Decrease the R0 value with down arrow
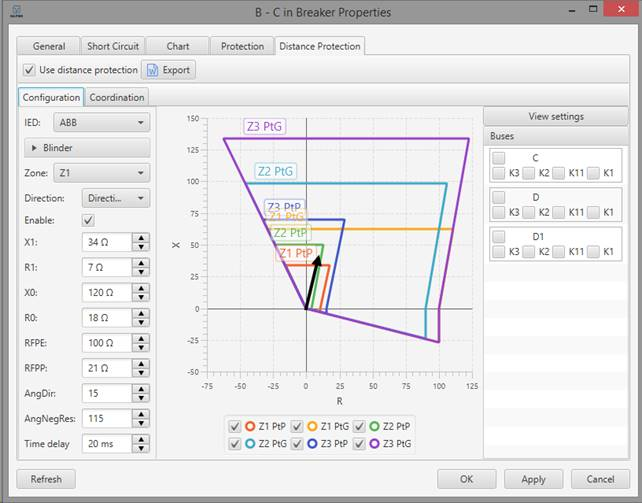 (x=141, y=323)
